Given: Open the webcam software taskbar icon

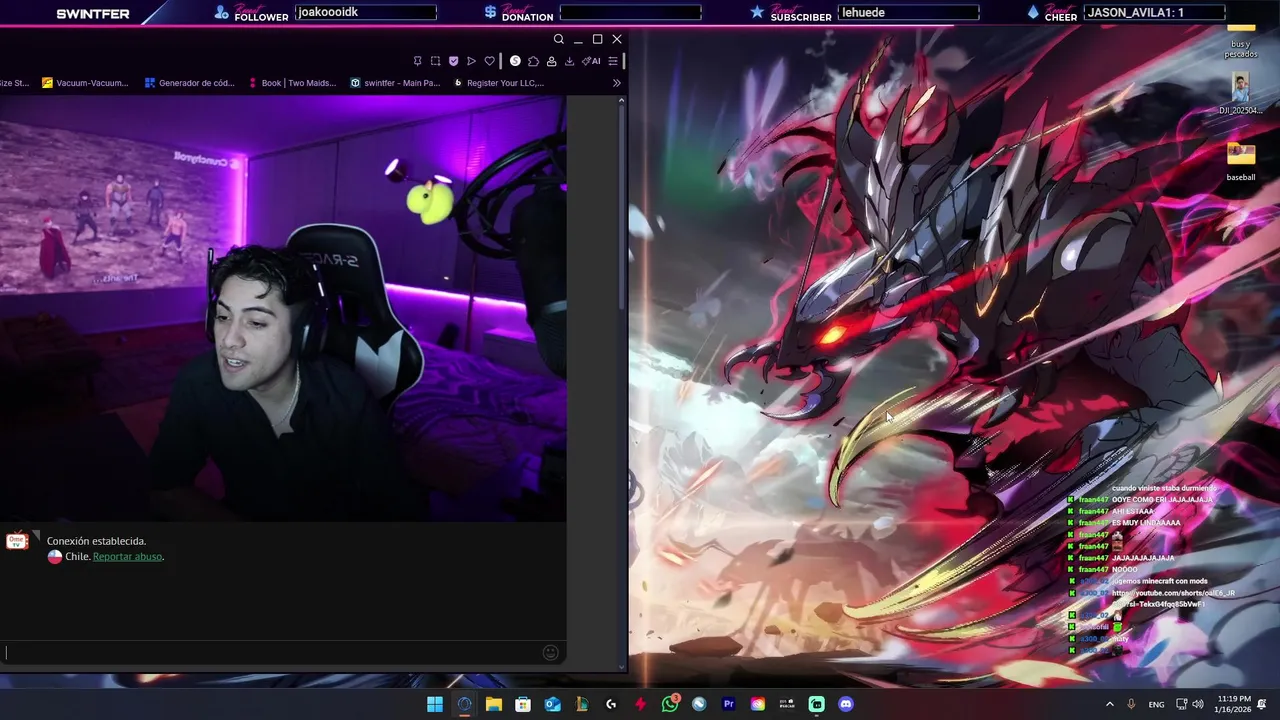Looking at the screenshot, I should click(x=787, y=704).
